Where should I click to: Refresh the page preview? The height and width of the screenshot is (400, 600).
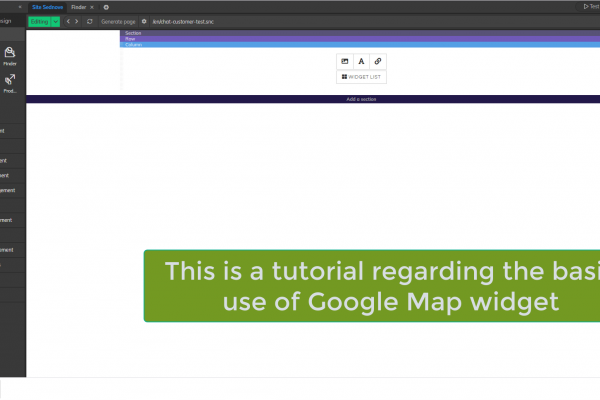pyautogui.click(x=90, y=21)
